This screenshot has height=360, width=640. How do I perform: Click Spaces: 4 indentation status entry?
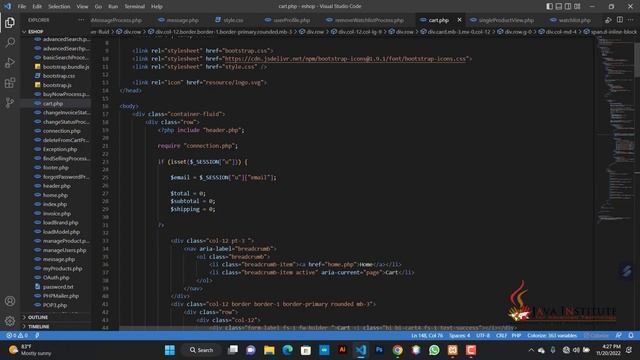[x=460, y=336]
